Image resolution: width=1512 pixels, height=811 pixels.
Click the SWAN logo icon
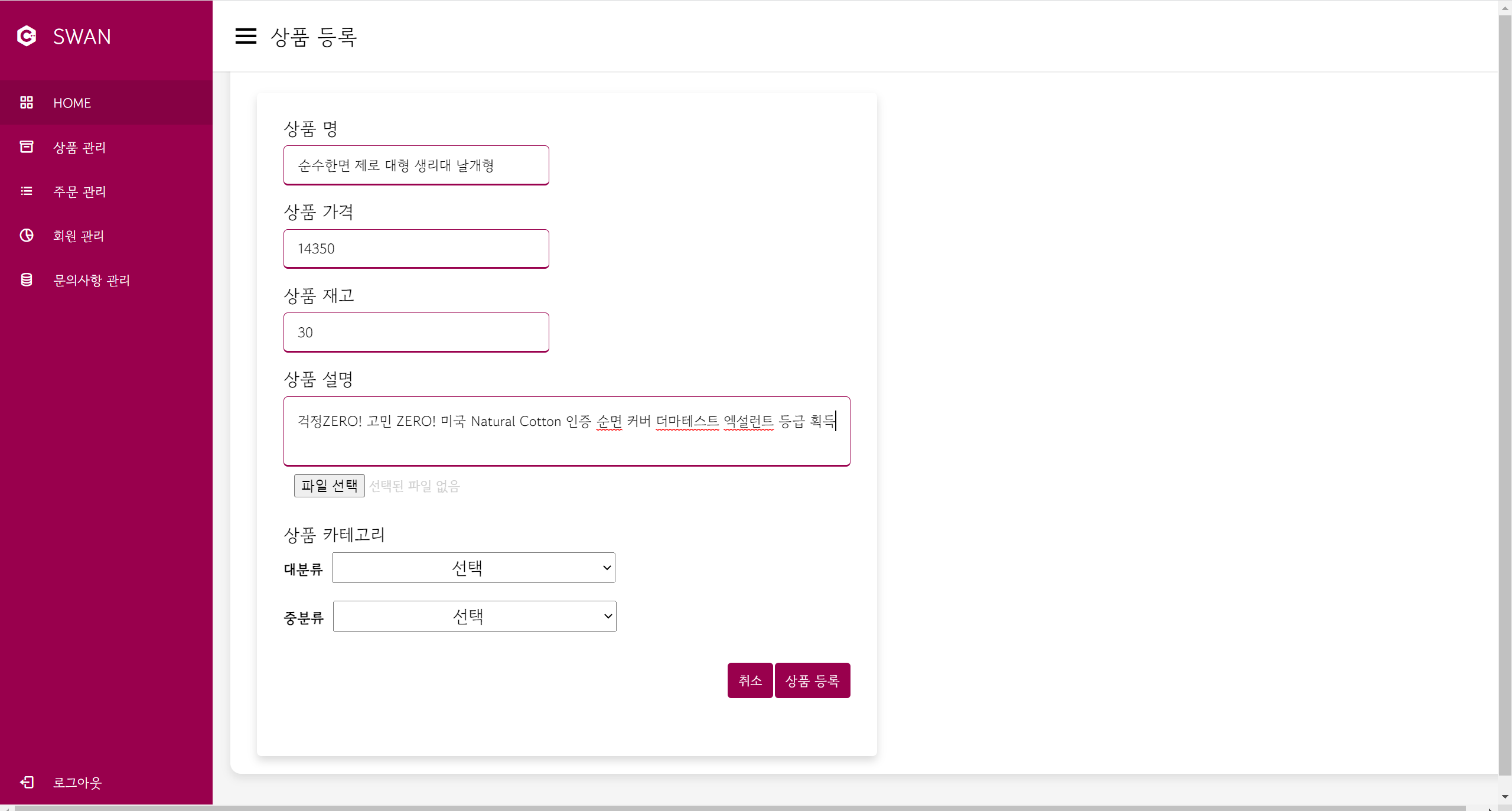click(x=27, y=36)
